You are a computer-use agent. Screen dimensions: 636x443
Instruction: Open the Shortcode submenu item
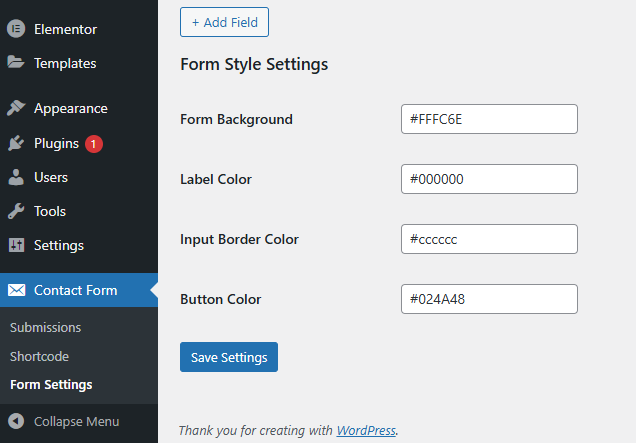pyautogui.click(x=39, y=356)
